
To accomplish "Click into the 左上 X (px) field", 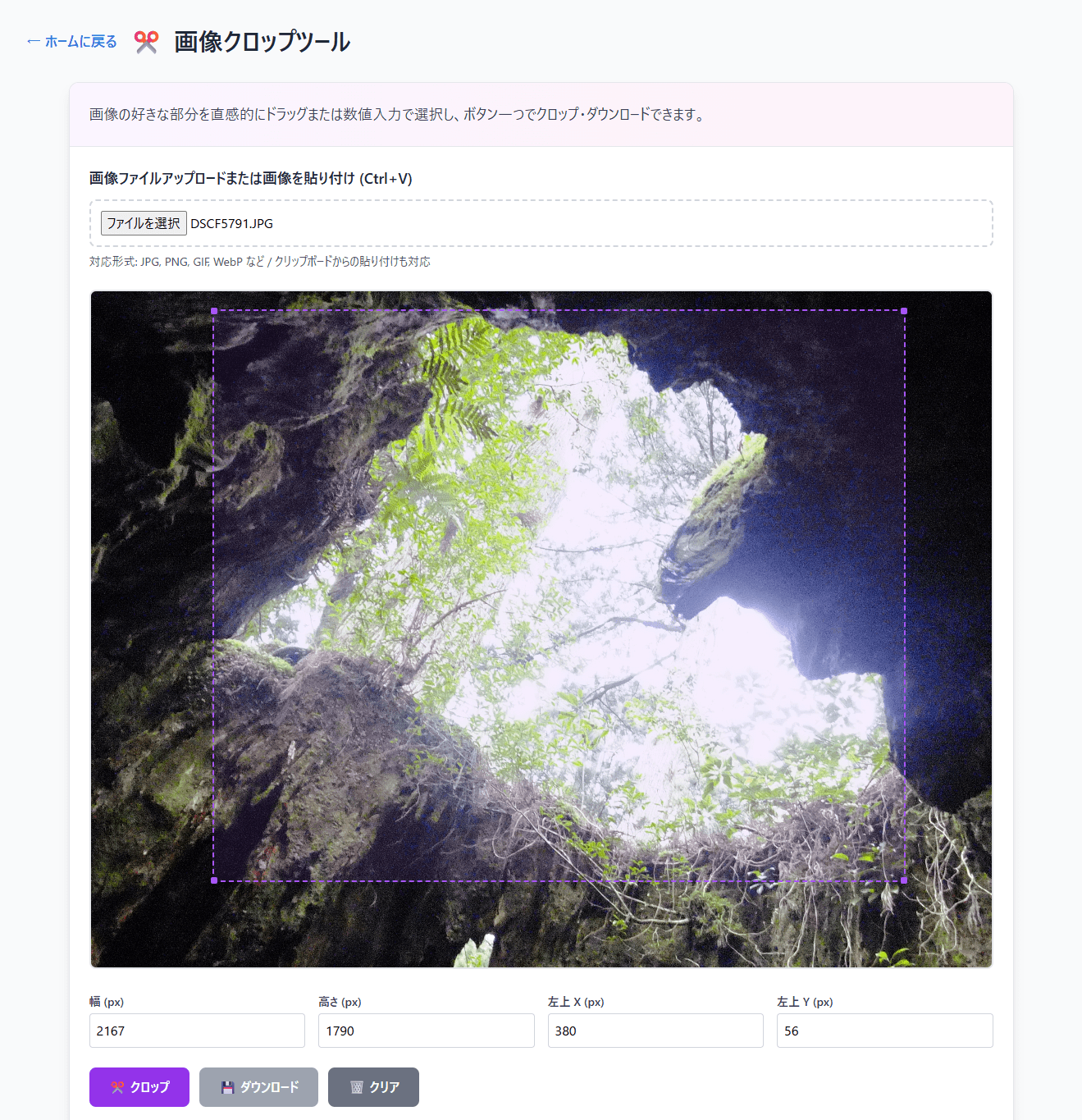I will (x=655, y=1031).
